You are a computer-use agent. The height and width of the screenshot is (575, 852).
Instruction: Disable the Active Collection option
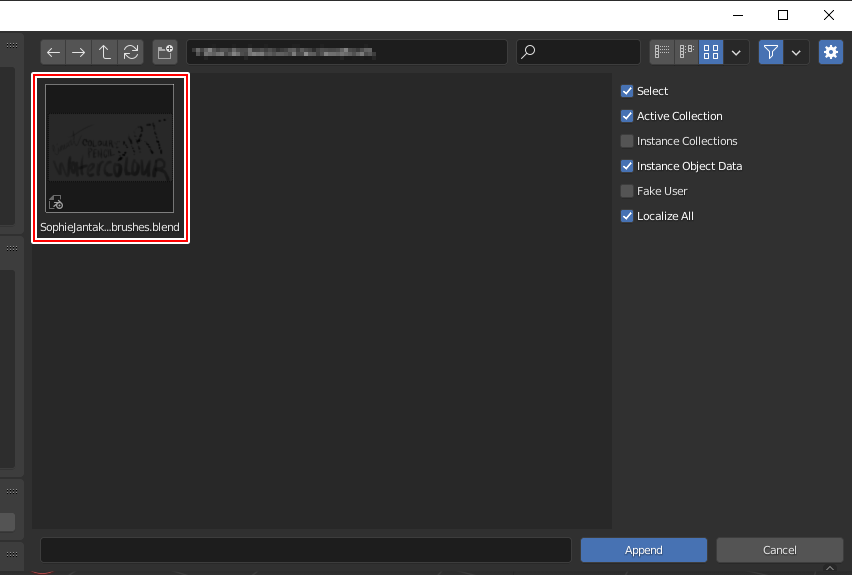pos(627,116)
